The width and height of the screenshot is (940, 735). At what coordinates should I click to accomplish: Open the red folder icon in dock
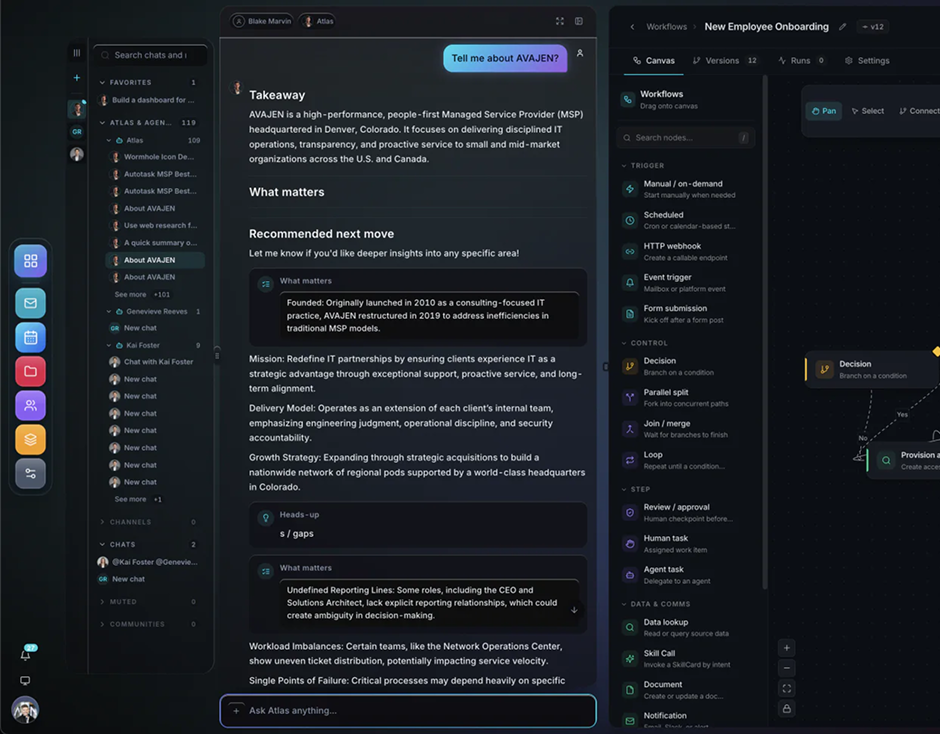[31, 372]
